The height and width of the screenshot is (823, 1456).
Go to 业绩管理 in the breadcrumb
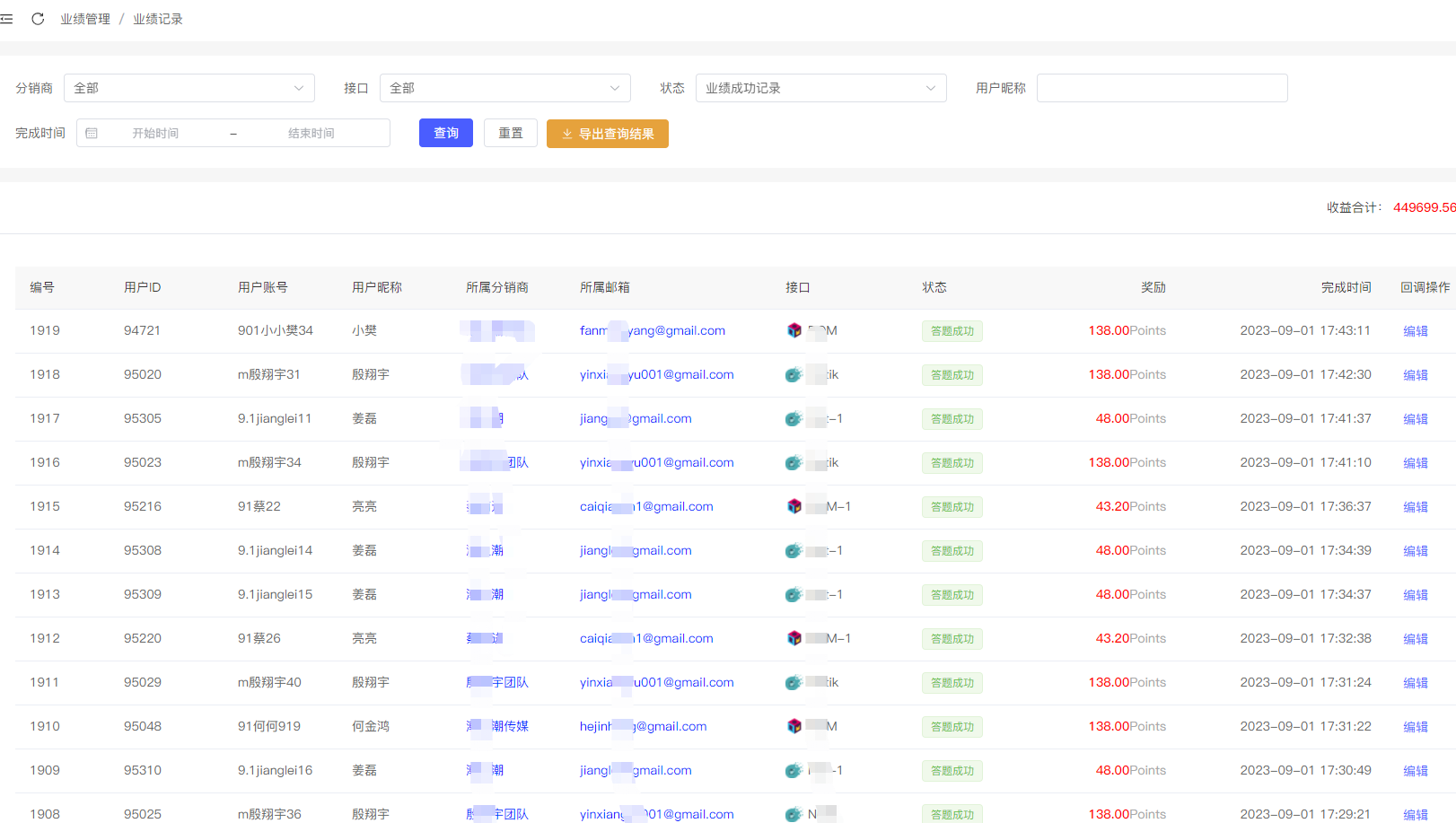[x=85, y=19]
